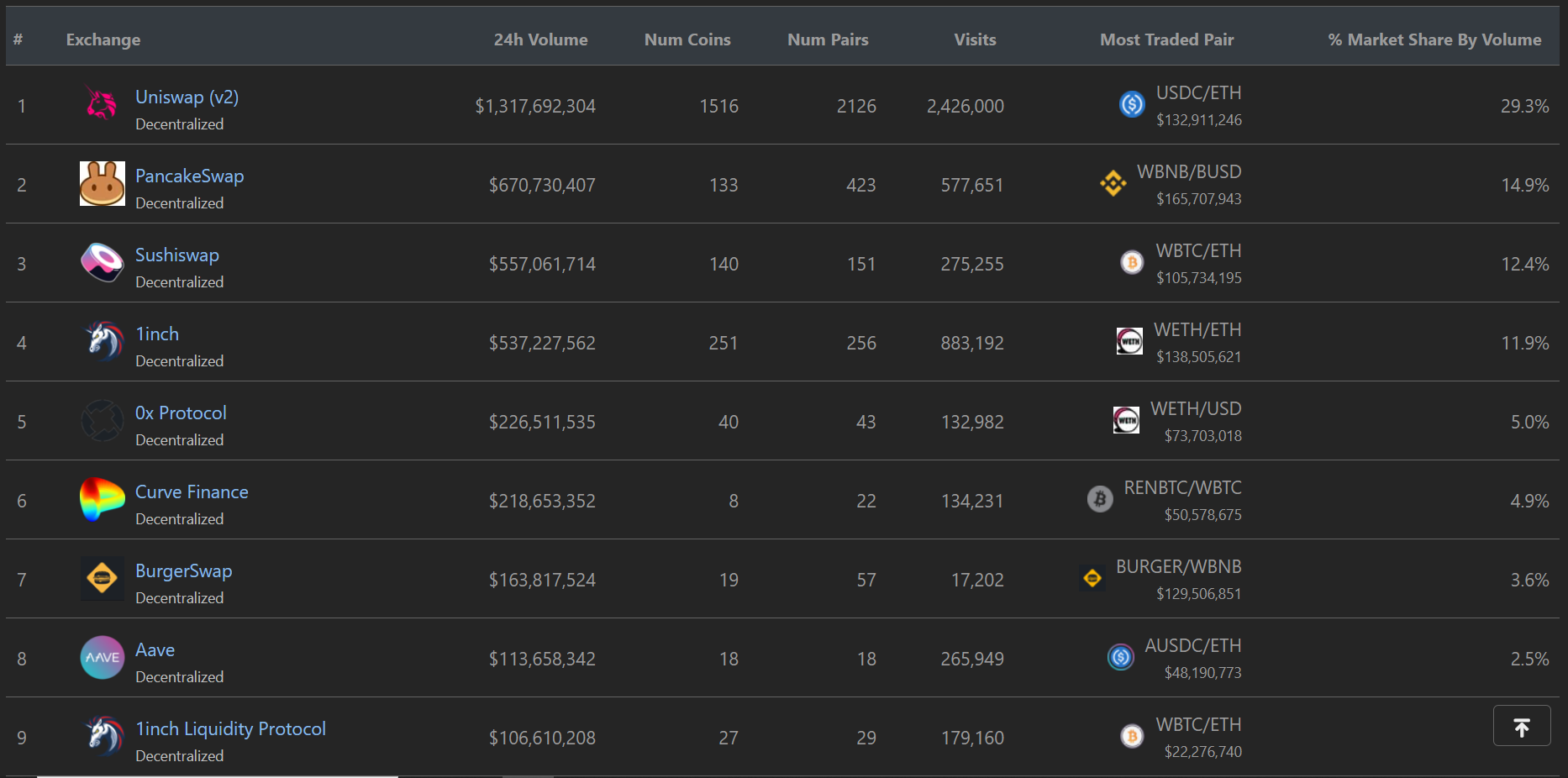Open the PancakeSwap exchange link
Image resolution: width=1568 pixels, height=778 pixels.
coord(189,176)
